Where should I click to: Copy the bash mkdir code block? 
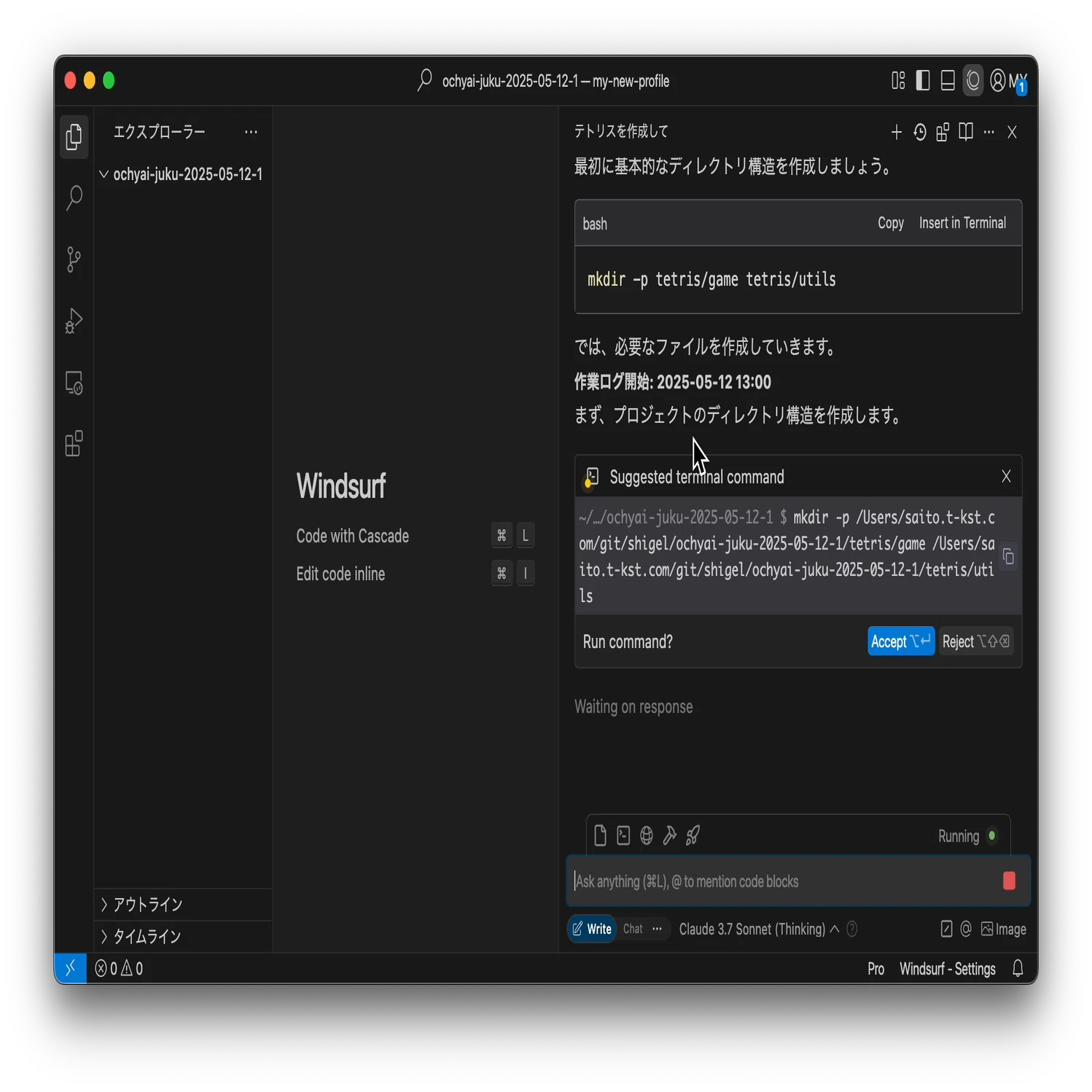tap(890, 223)
